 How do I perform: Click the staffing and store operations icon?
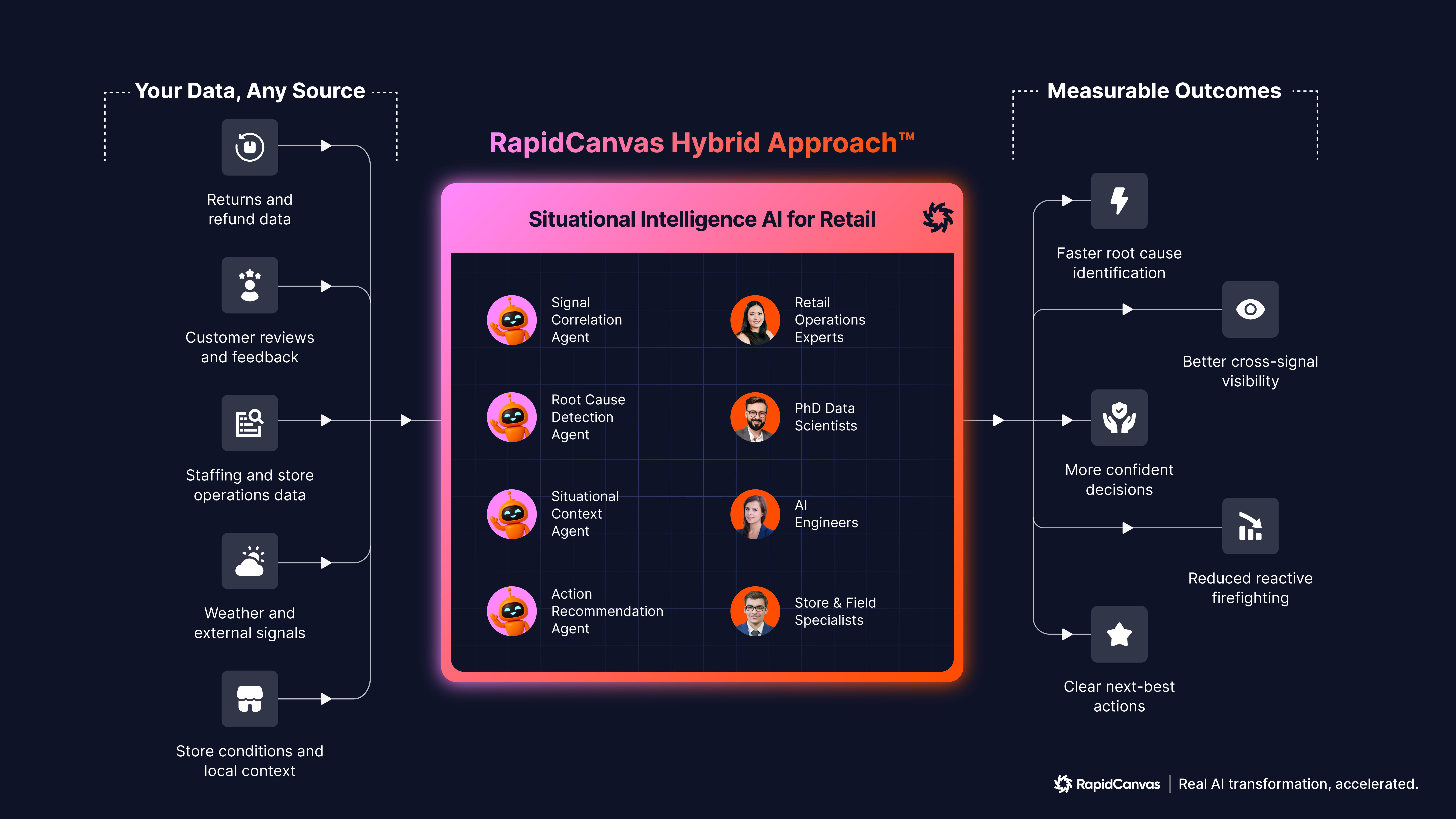[249, 423]
